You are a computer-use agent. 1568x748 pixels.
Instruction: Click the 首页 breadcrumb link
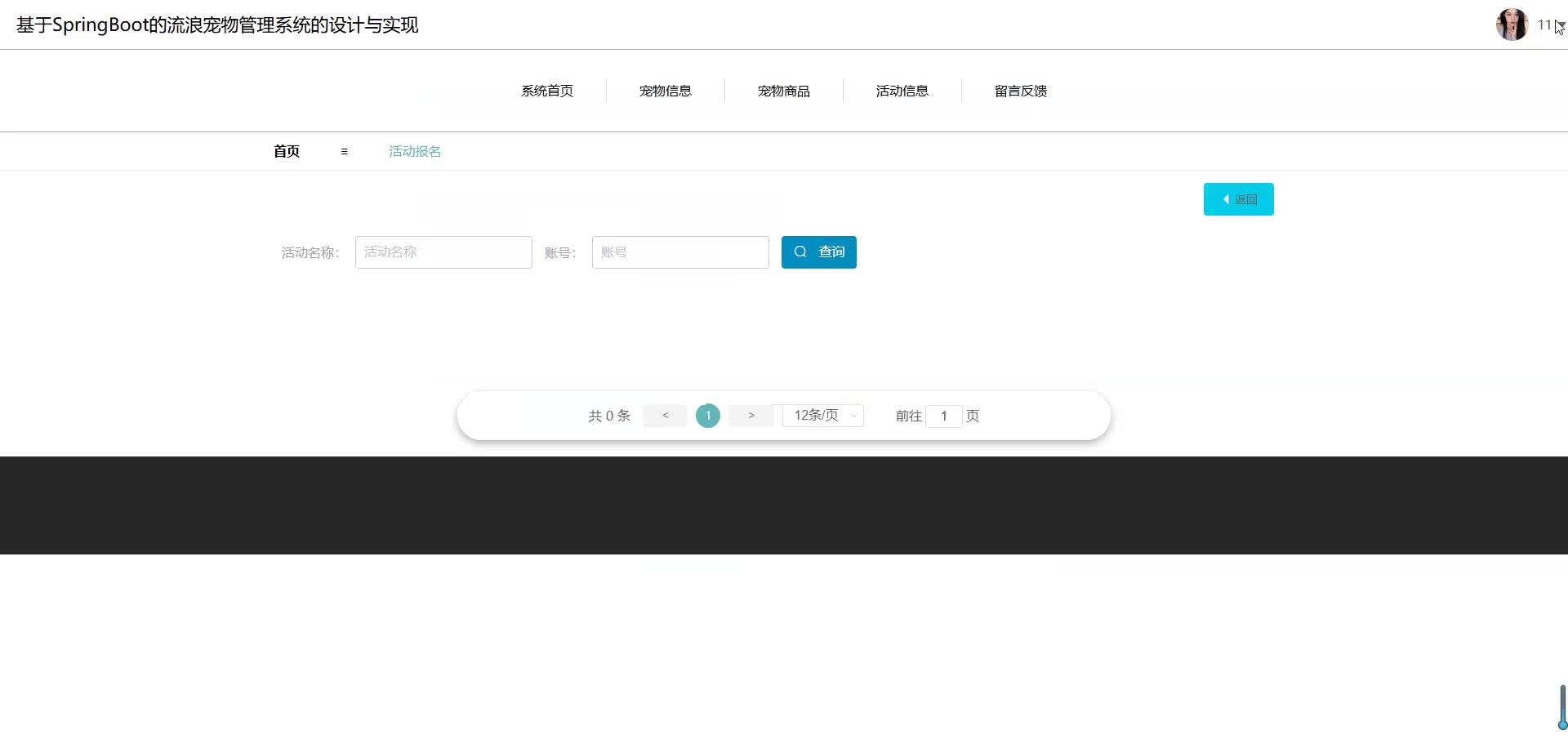(287, 151)
